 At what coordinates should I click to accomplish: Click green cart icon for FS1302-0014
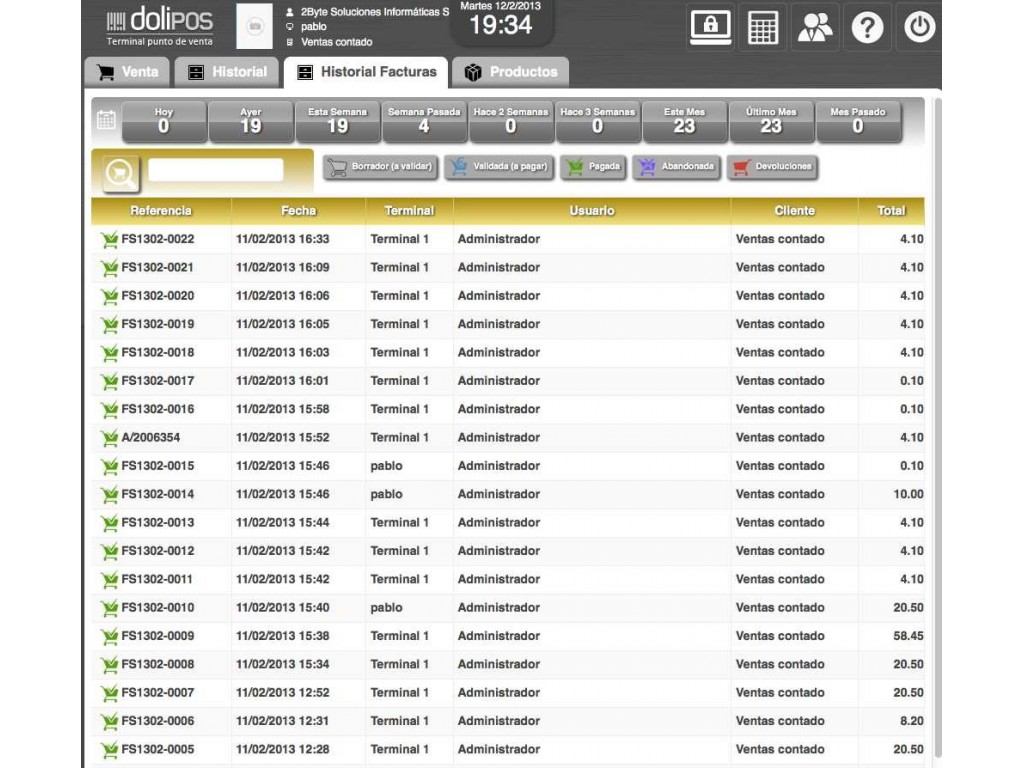pos(110,494)
